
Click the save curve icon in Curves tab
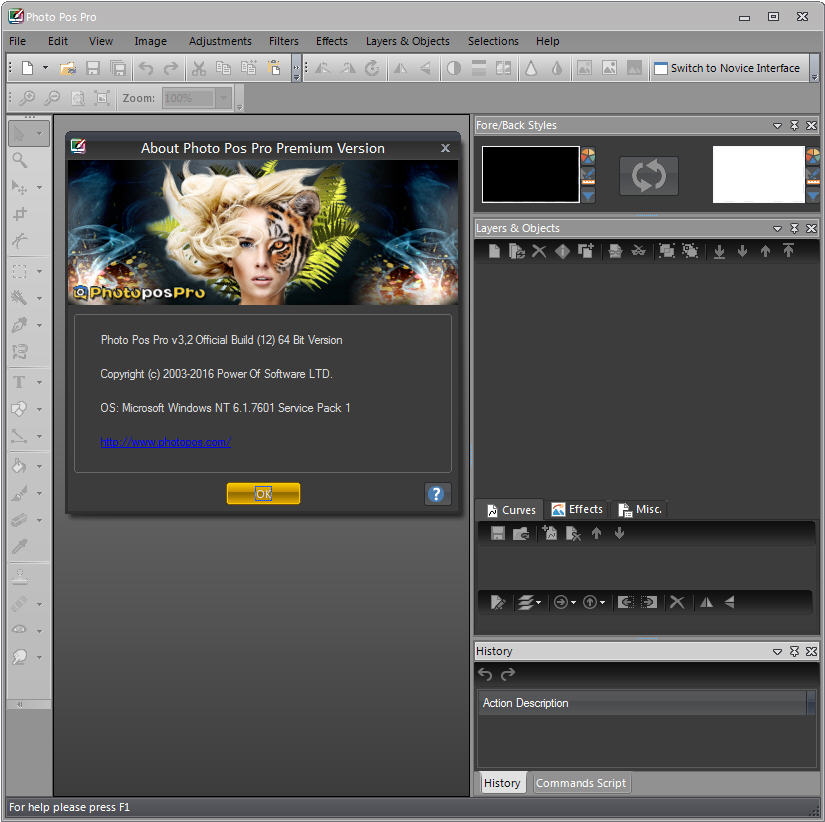coord(498,534)
